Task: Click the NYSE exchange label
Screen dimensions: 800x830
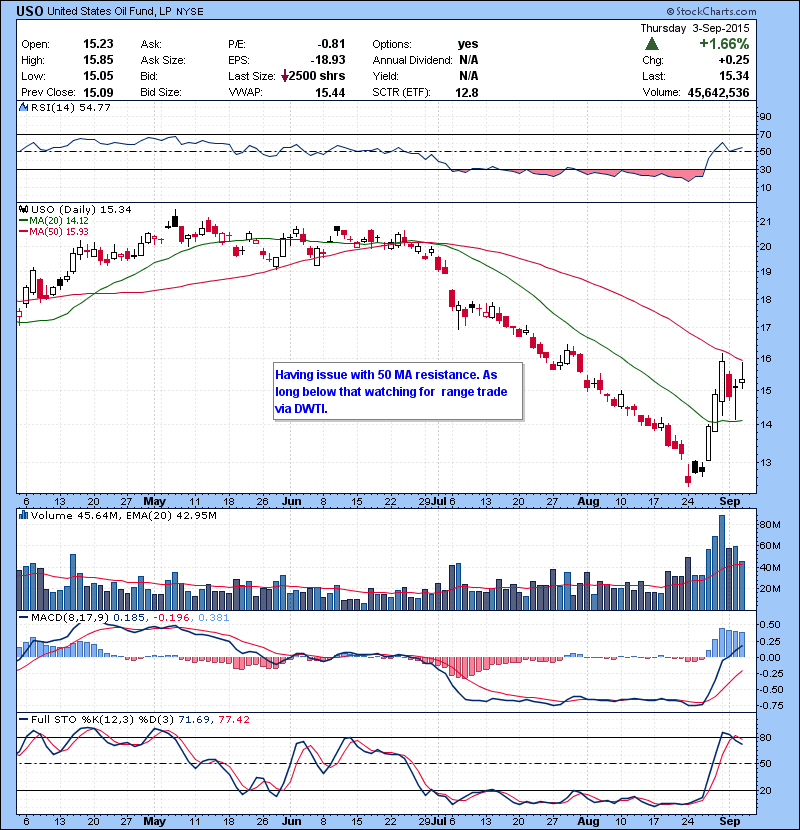Action: click(190, 12)
